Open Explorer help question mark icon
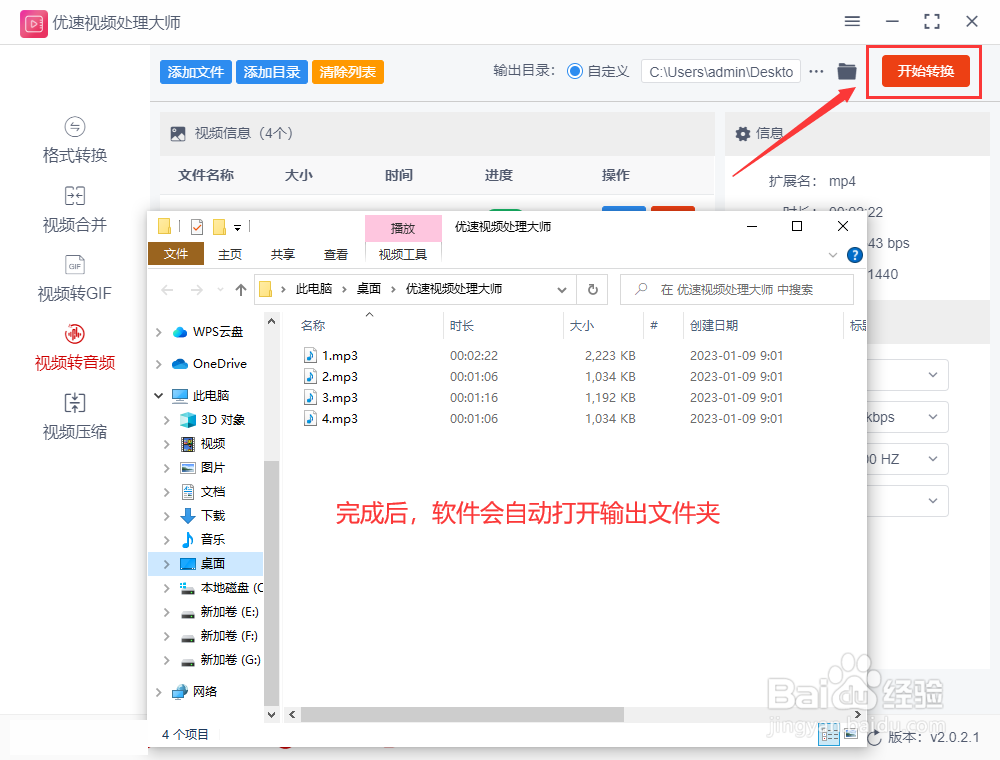The width and height of the screenshot is (1000, 760). tap(855, 255)
